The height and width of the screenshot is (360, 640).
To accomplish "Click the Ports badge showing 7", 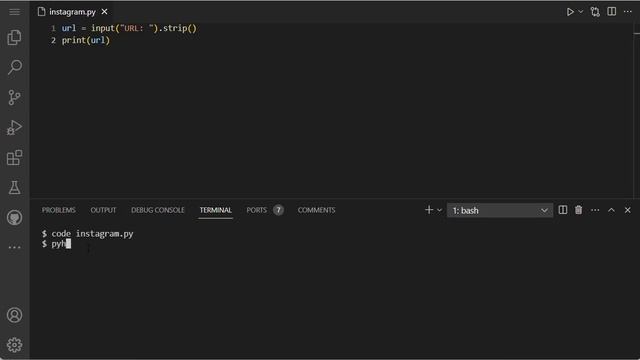I will click(x=278, y=210).
